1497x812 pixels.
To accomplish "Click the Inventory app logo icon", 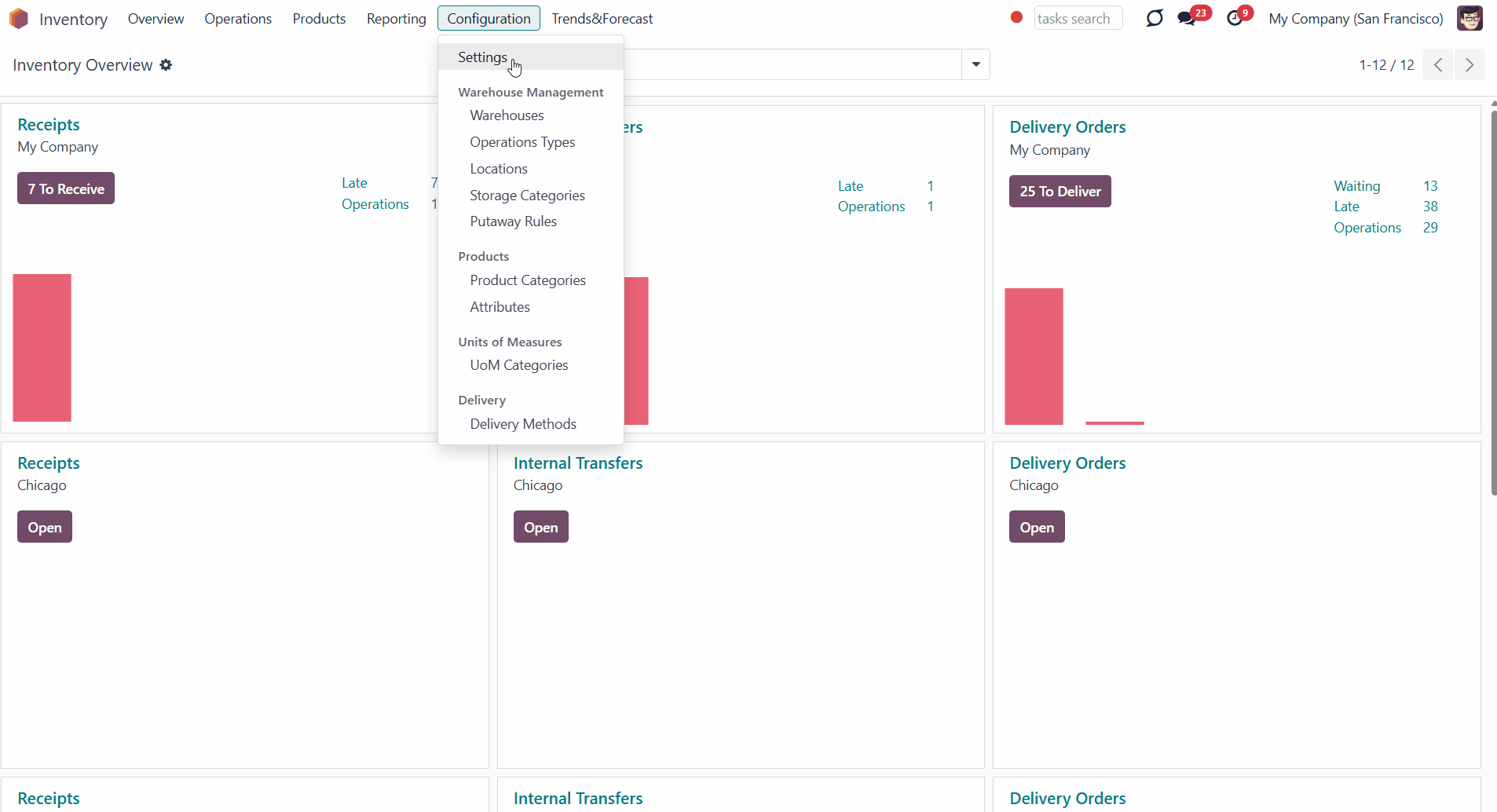I will [19, 18].
